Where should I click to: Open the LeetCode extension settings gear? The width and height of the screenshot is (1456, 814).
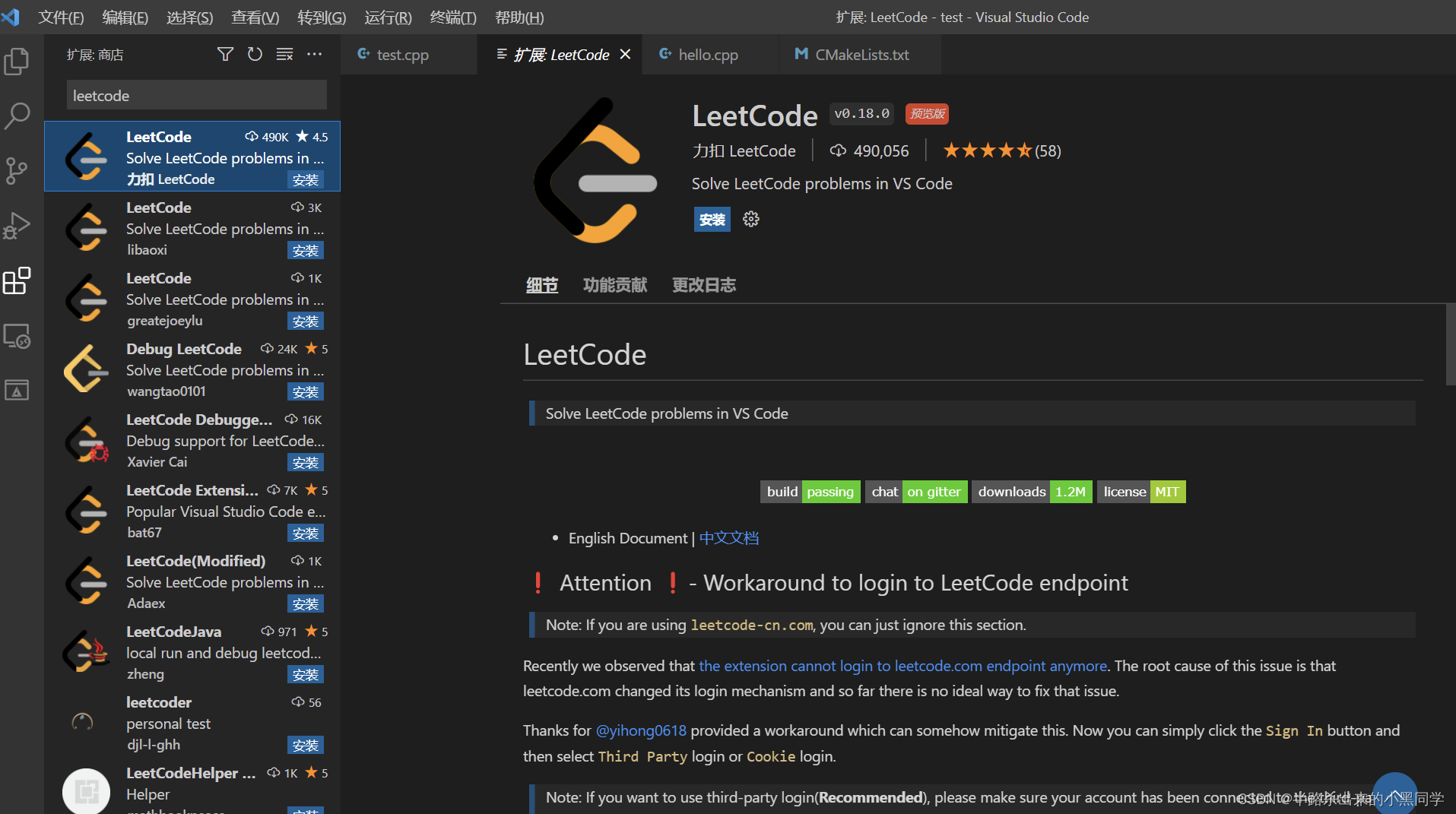point(750,219)
